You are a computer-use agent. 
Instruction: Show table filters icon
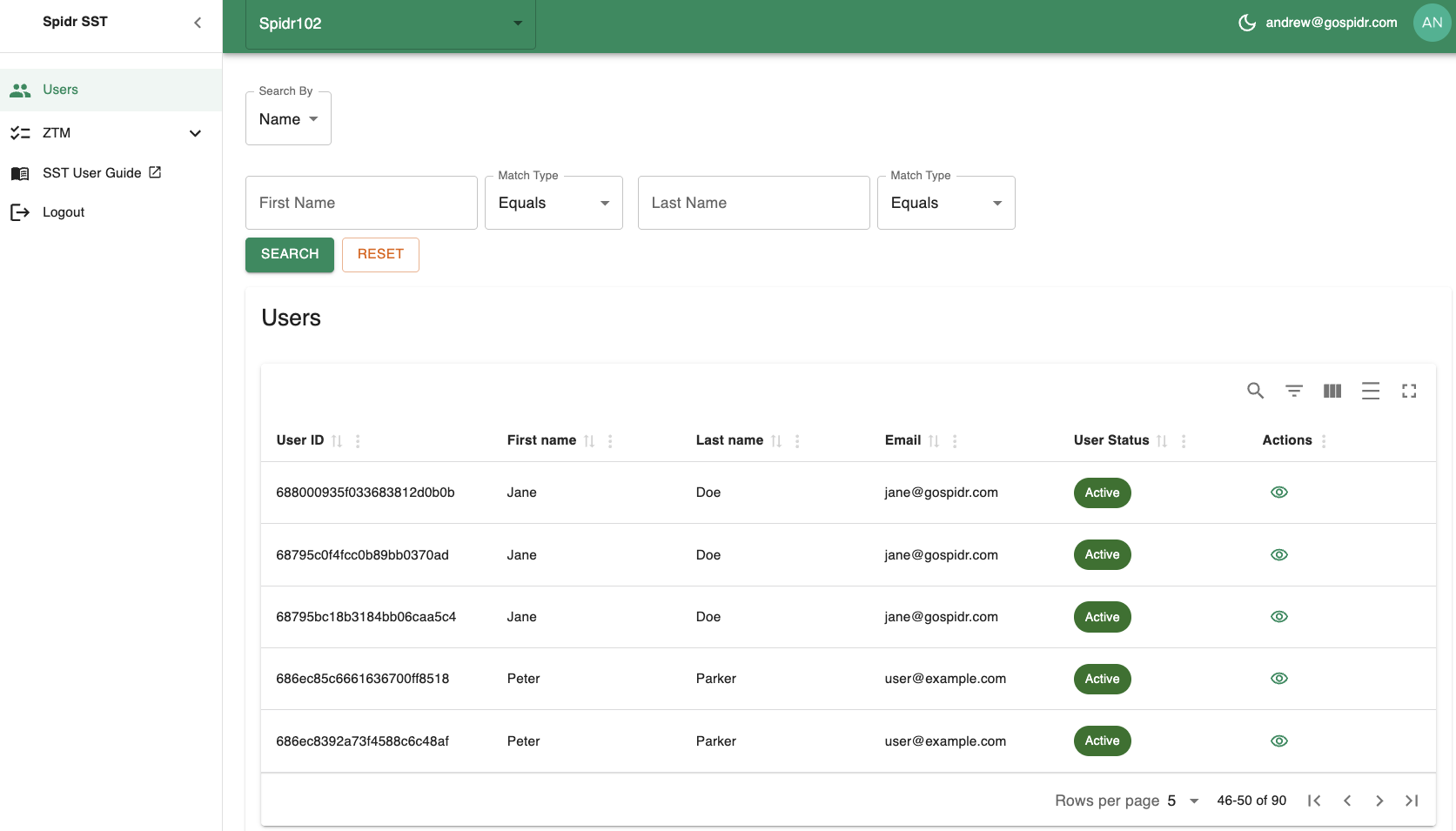pos(1294,391)
